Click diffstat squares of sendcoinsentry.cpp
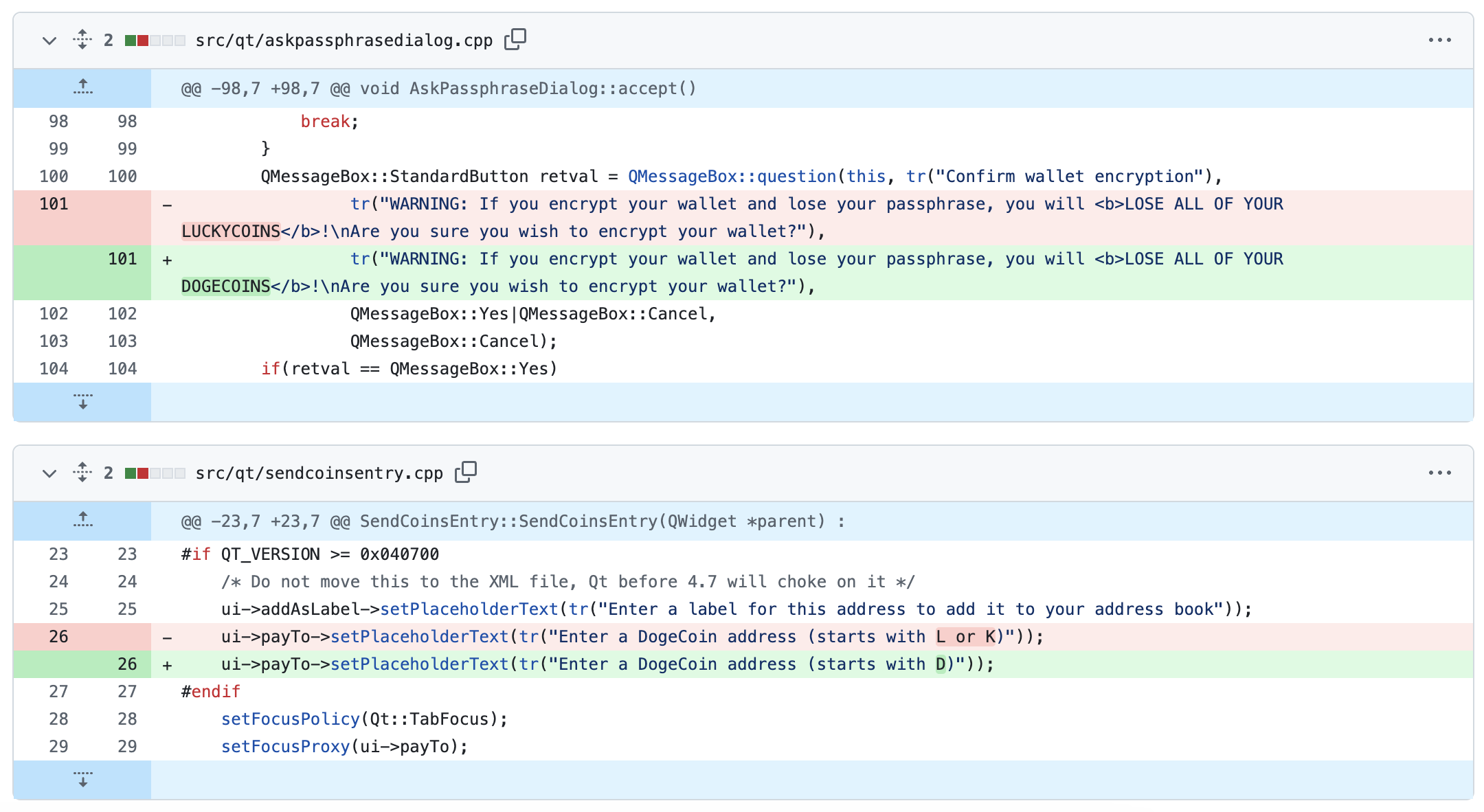The width and height of the screenshot is (1484, 812). [155, 473]
